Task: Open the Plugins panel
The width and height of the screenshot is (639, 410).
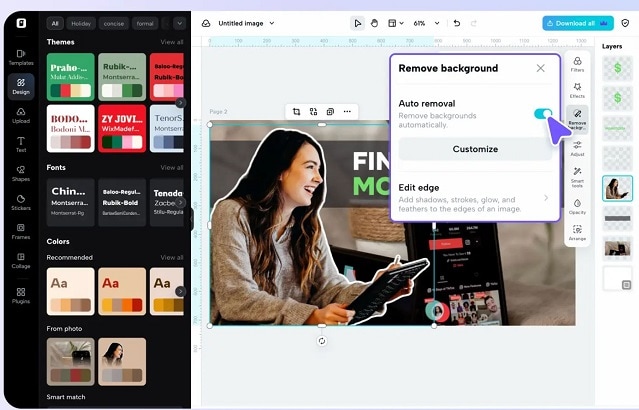Action: tap(21, 295)
